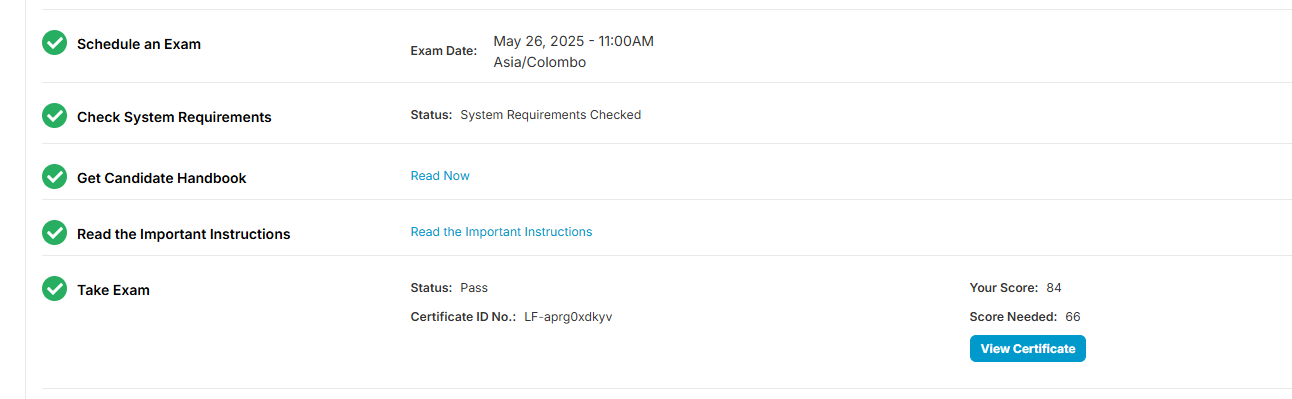Click the green checkmark next to Take Exam

[x=54, y=289]
